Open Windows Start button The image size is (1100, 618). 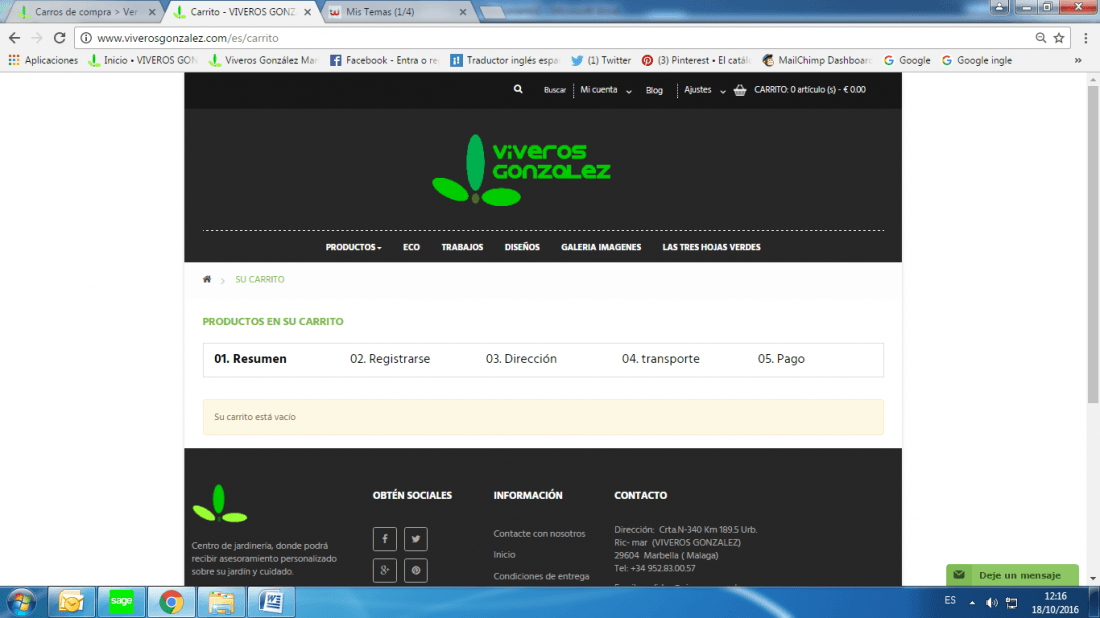click(21, 602)
